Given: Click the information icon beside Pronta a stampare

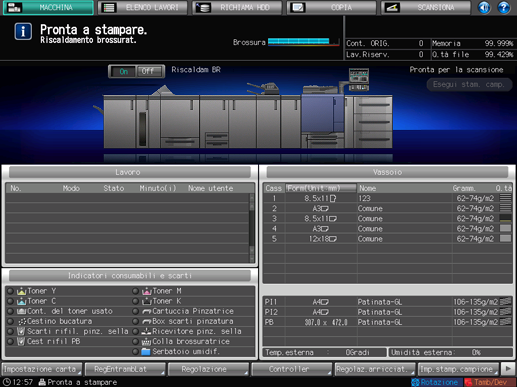Looking at the screenshot, I should (23, 32).
